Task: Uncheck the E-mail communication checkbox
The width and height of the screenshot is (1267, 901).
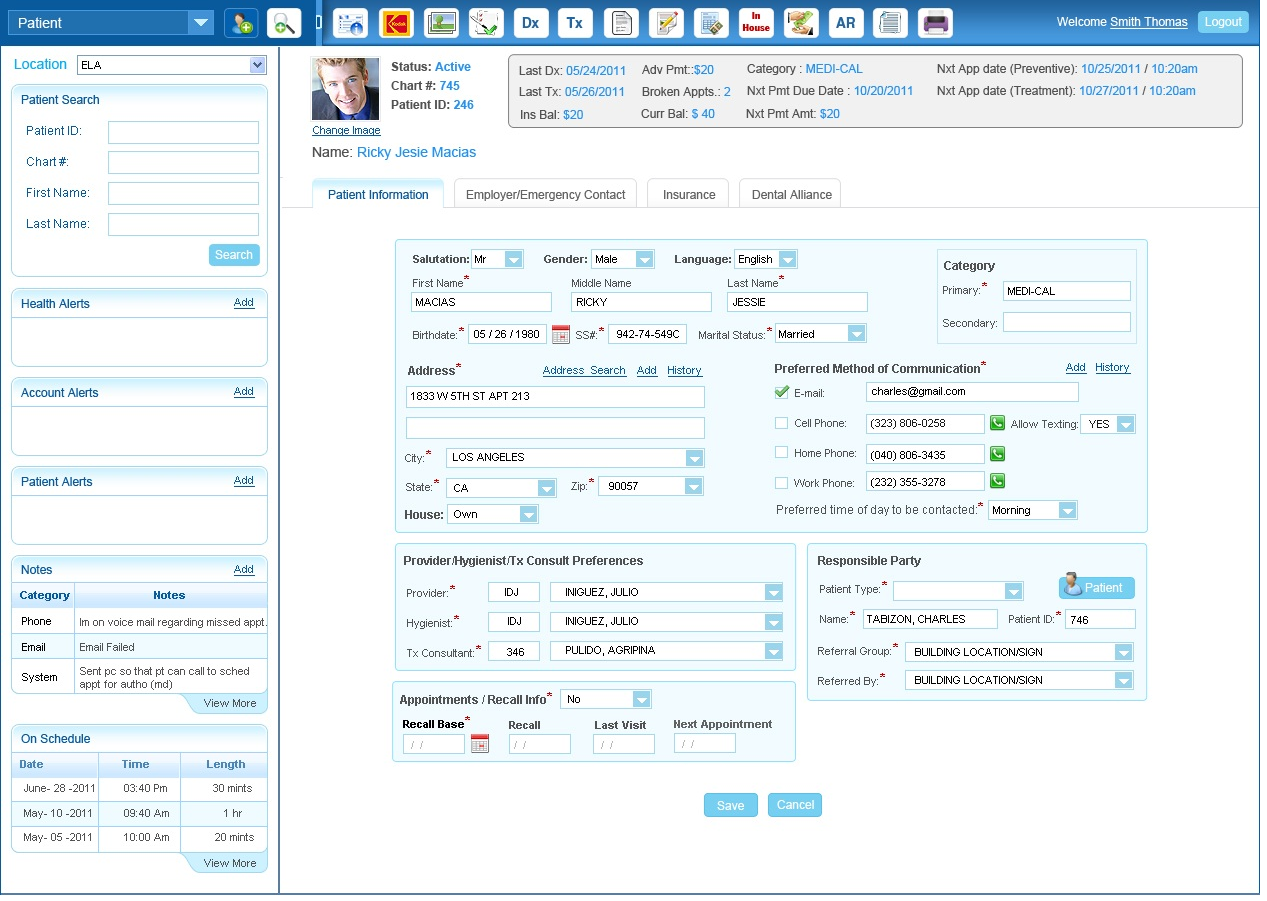Action: 782,392
